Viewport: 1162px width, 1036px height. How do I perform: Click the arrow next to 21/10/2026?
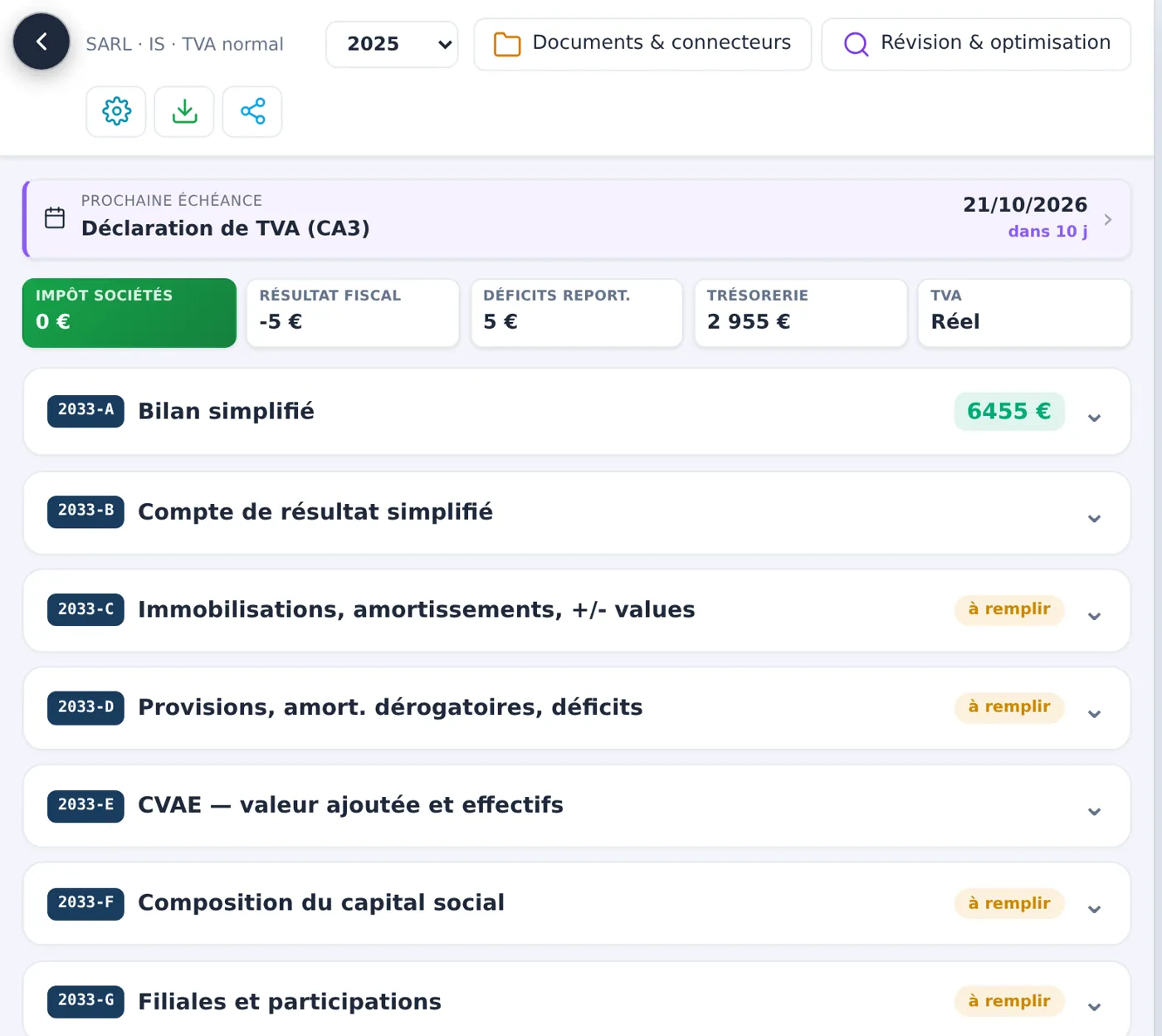point(1108,219)
